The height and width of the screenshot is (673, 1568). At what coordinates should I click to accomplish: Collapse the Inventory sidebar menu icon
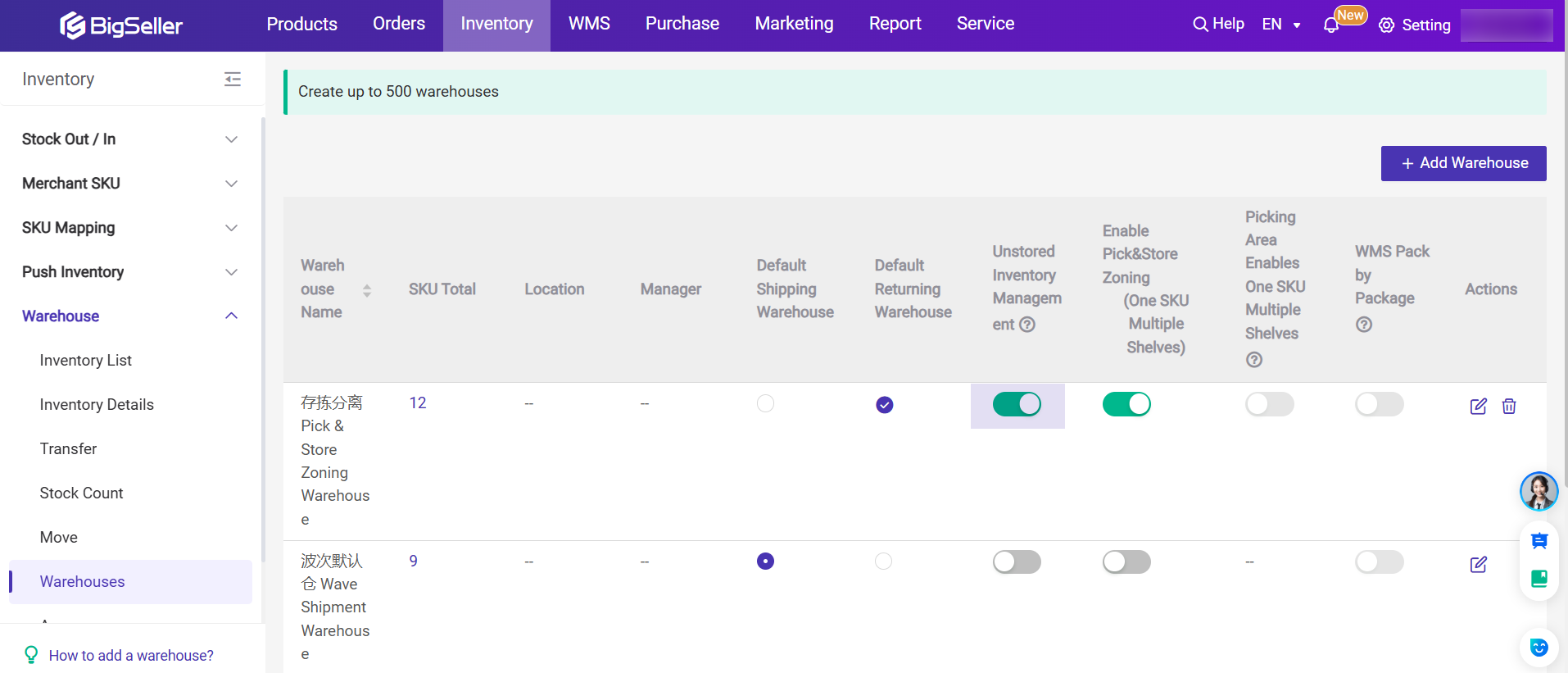pyautogui.click(x=233, y=79)
